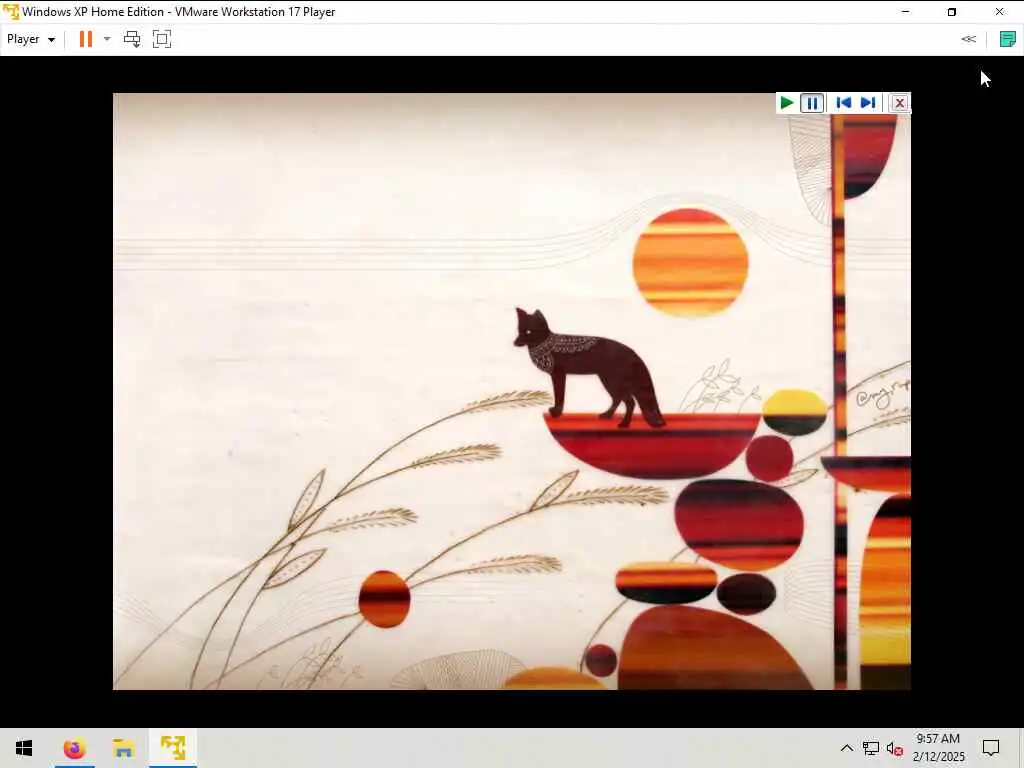The height and width of the screenshot is (768, 1024).
Task: Suspend the virtual machine with the orange pause icon
Action: [86, 39]
